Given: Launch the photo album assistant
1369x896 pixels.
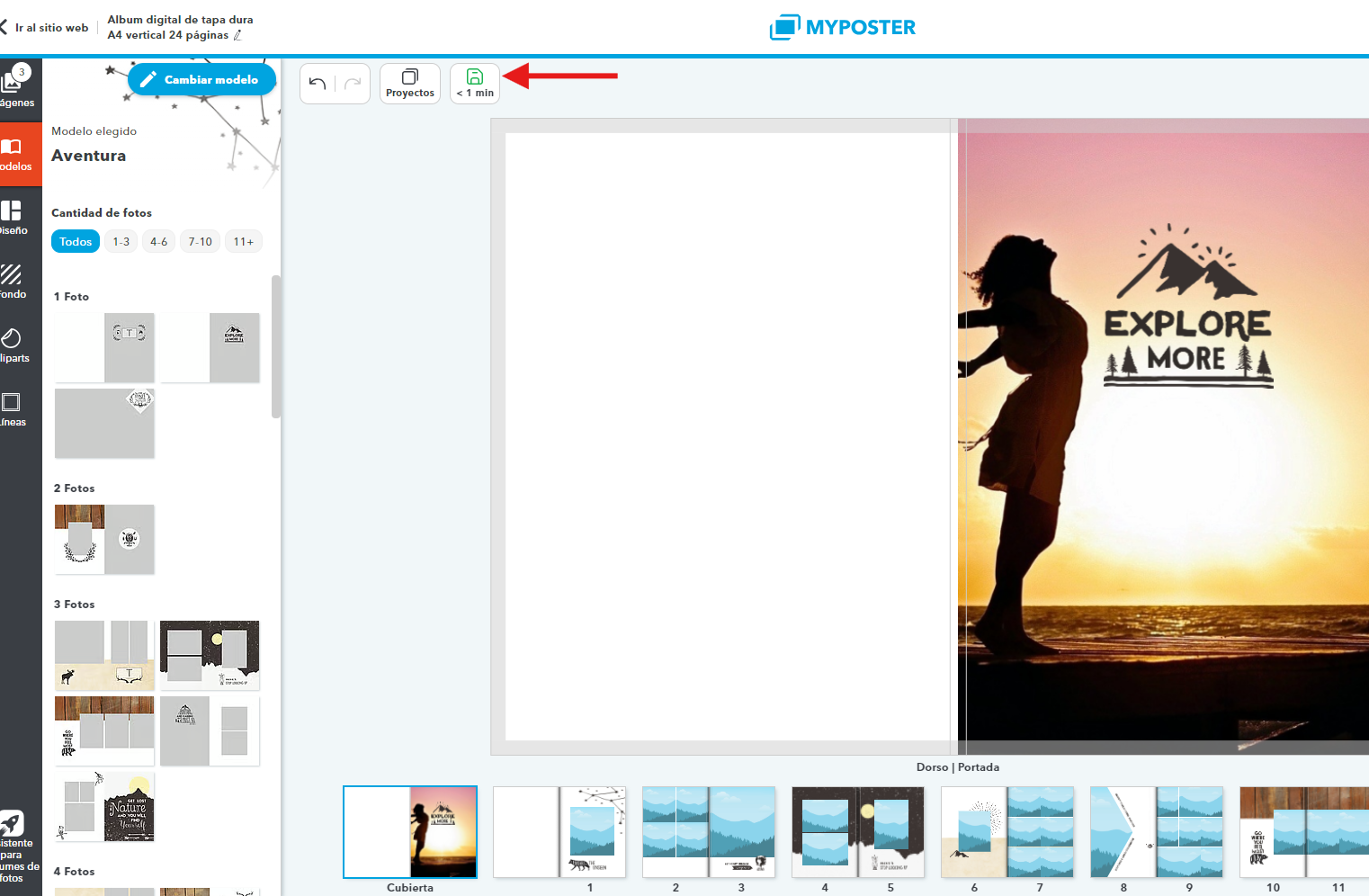Looking at the screenshot, I should [x=19, y=846].
